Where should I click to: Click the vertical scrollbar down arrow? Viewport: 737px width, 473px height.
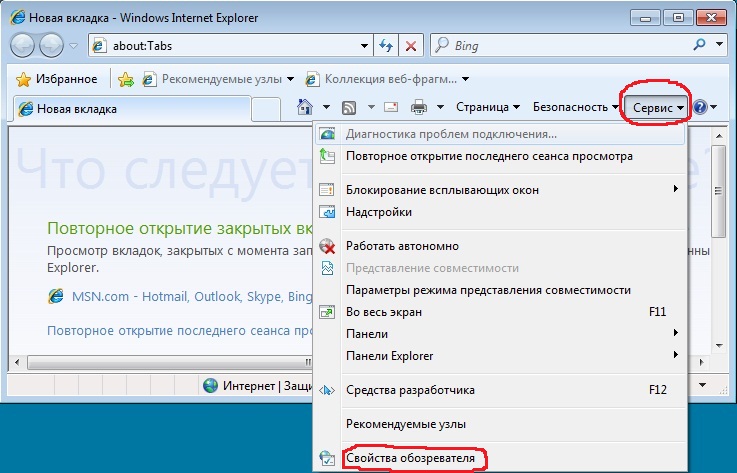click(719, 346)
